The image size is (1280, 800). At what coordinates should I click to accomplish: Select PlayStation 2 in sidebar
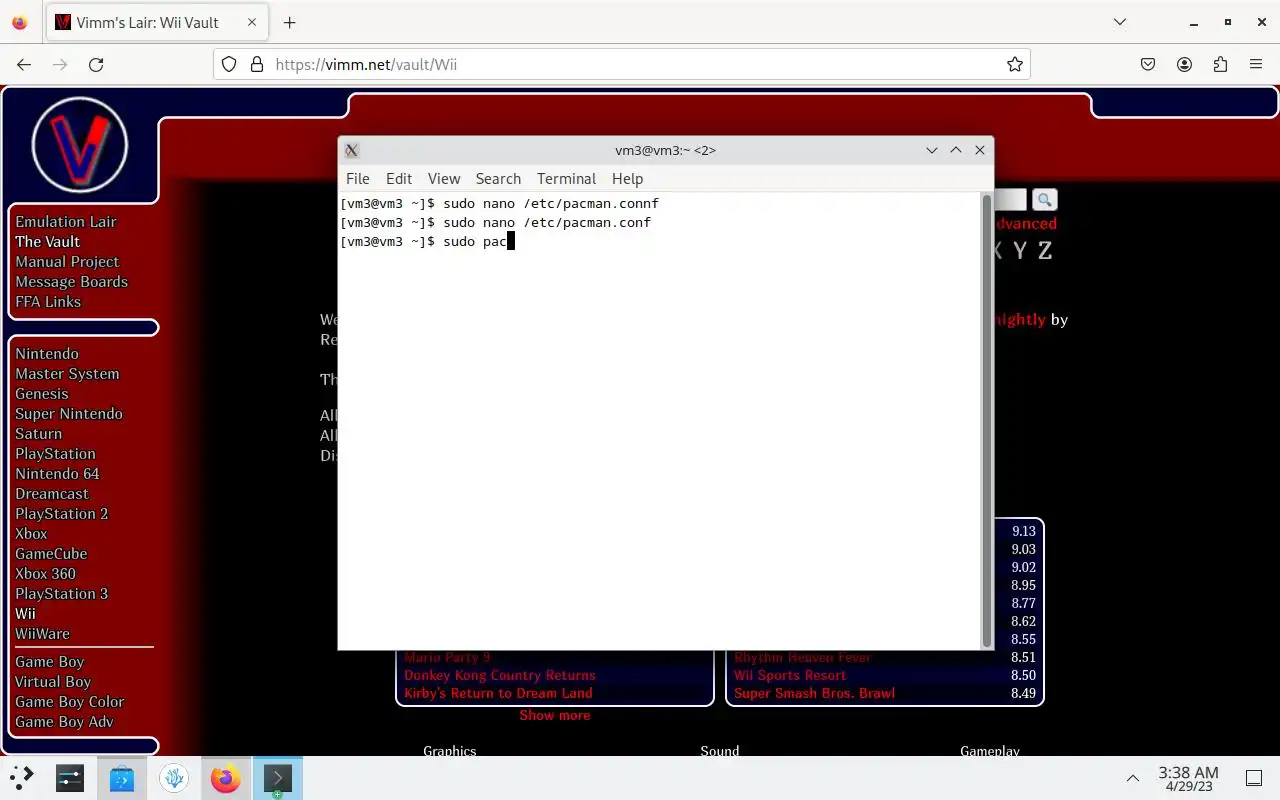(x=61, y=514)
